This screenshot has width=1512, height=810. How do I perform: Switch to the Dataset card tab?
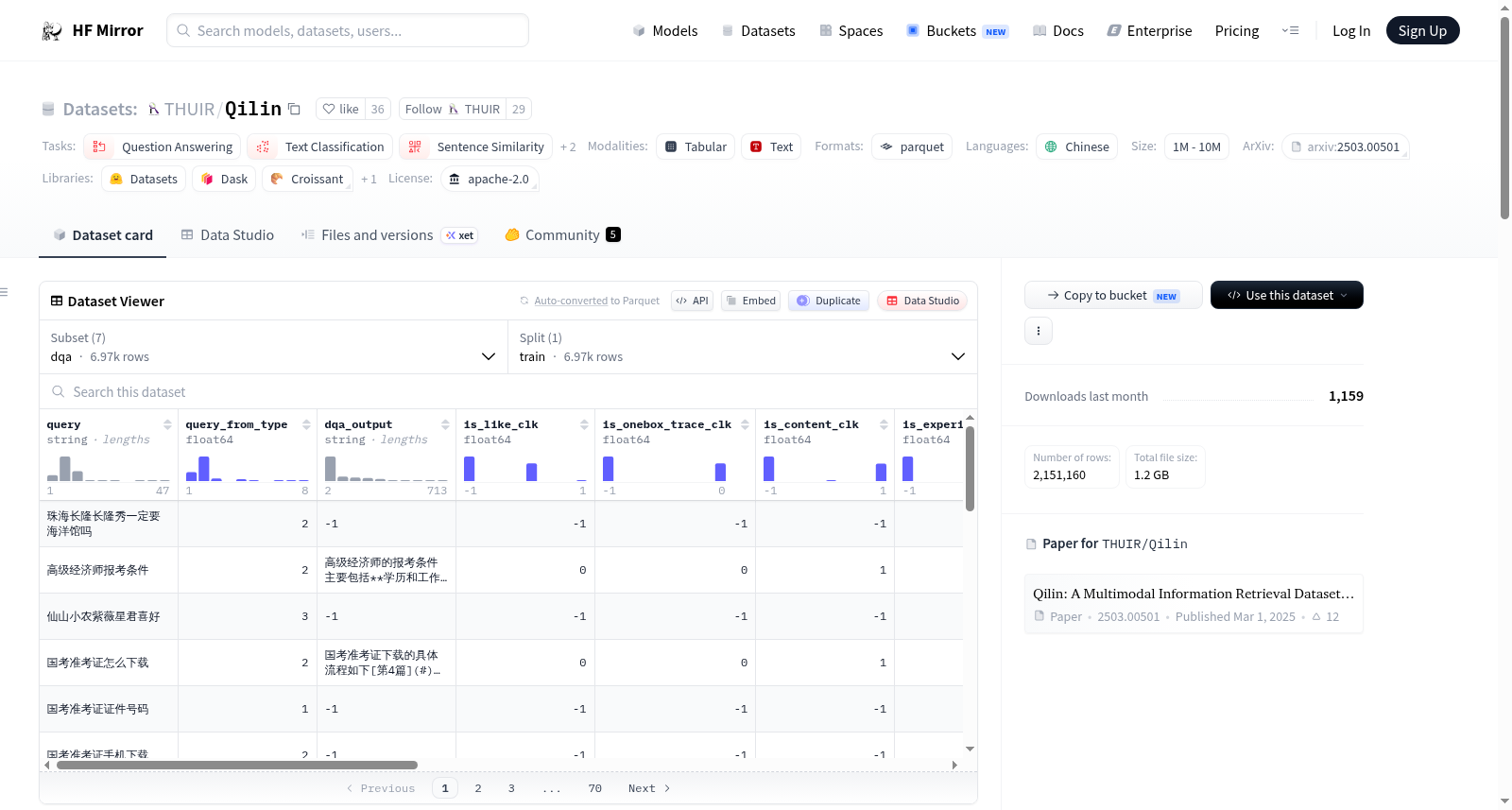click(102, 235)
